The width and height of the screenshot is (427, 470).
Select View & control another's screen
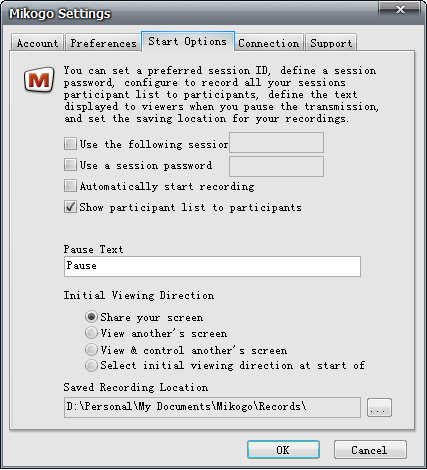pos(91,350)
